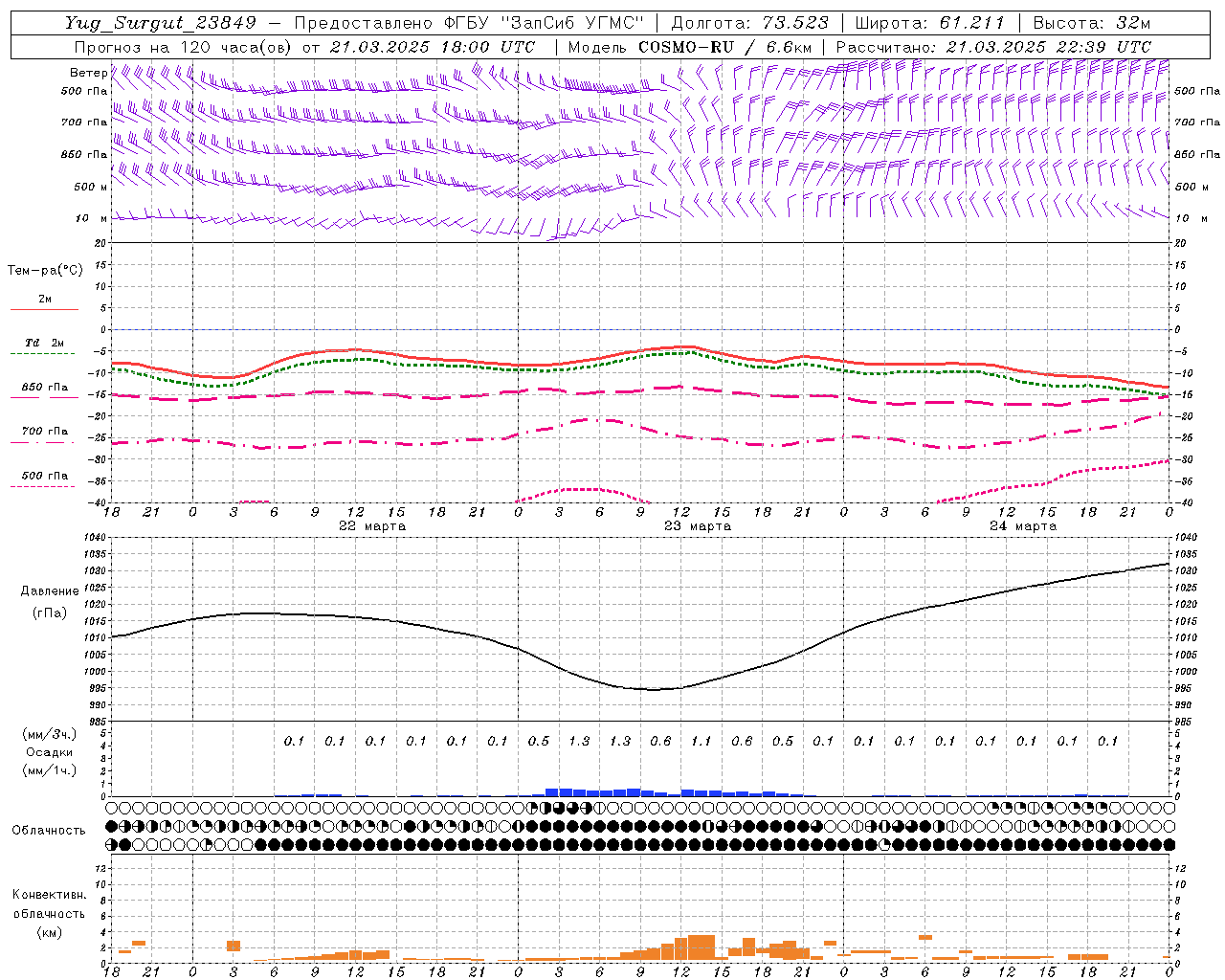Click the Прогноз на 120 часа(ов) header text
Viewport: 1225px width, 980px height.
pyautogui.click(x=184, y=47)
